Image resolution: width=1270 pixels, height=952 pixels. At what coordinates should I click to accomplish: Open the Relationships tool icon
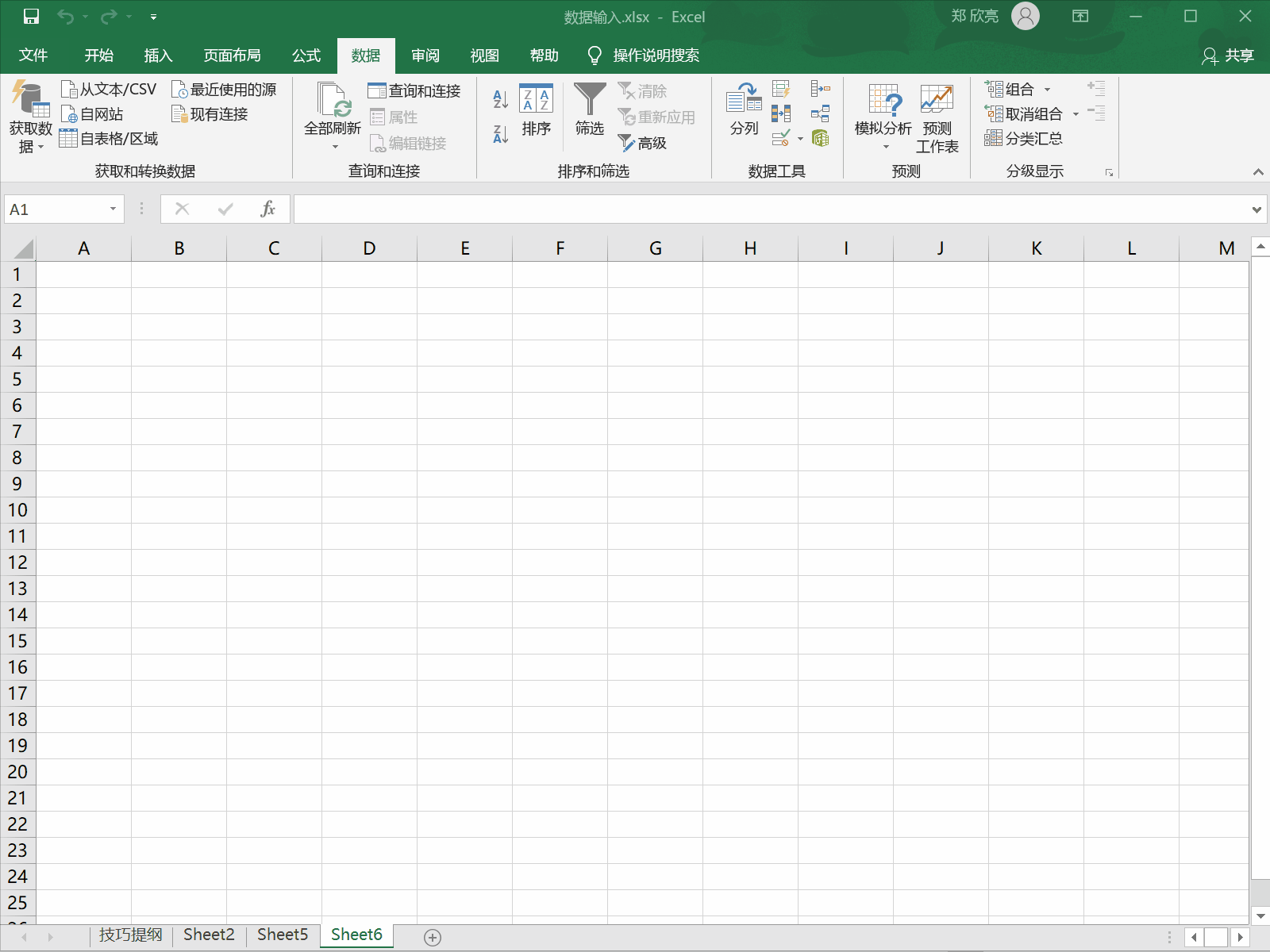820,113
